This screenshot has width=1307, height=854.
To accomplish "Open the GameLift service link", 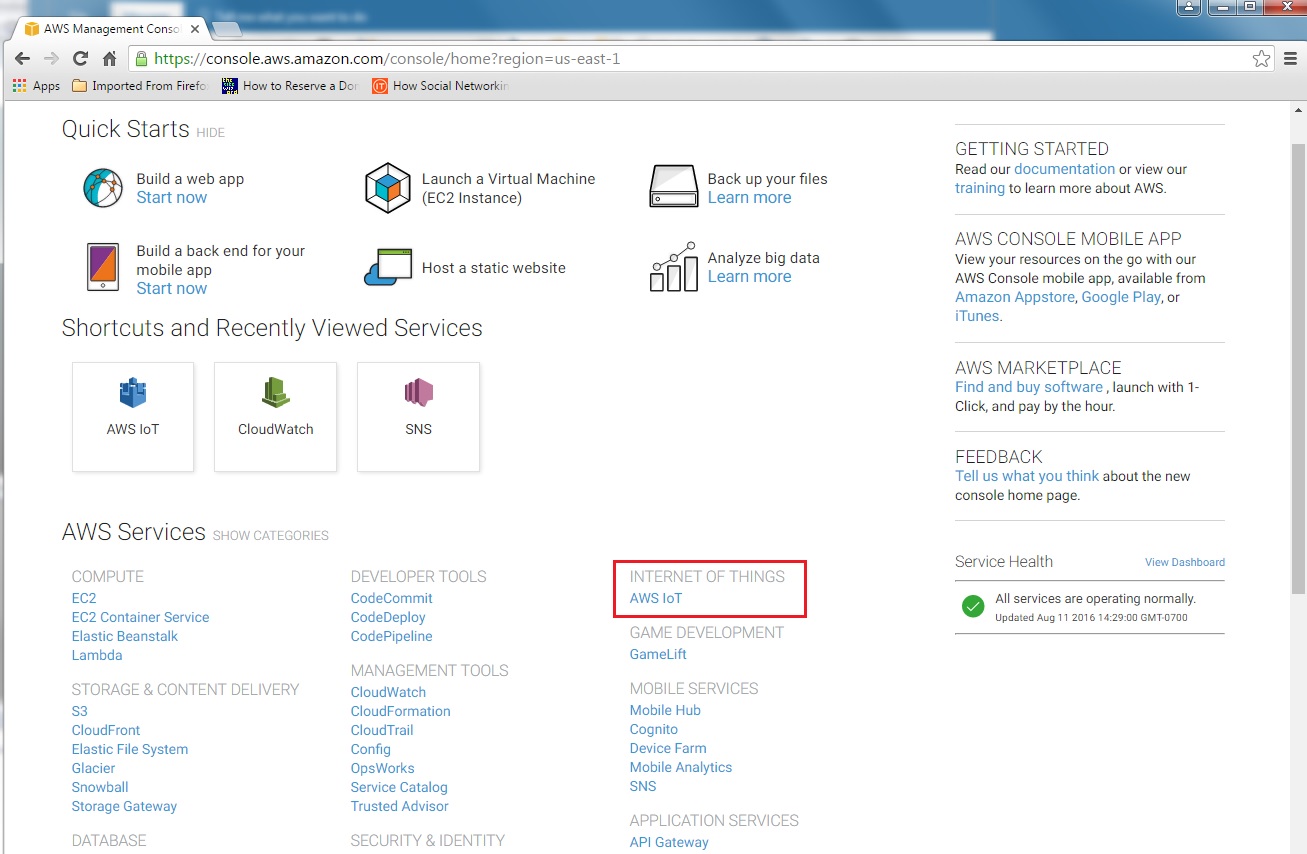I will (658, 654).
